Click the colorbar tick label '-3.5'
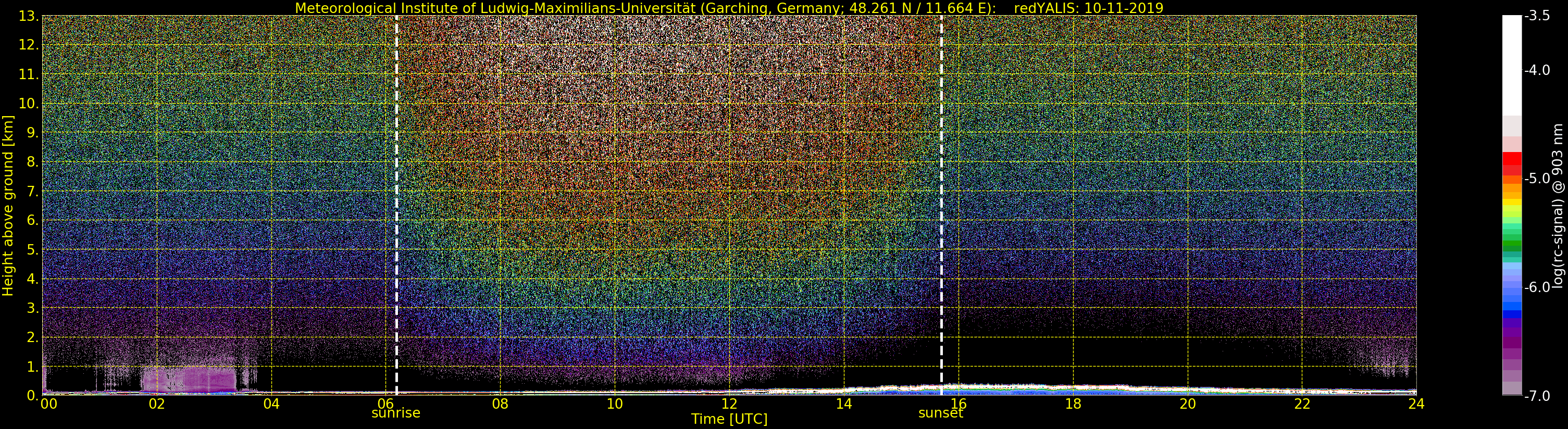Viewport: 1568px width, 429px height. tap(1536, 17)
